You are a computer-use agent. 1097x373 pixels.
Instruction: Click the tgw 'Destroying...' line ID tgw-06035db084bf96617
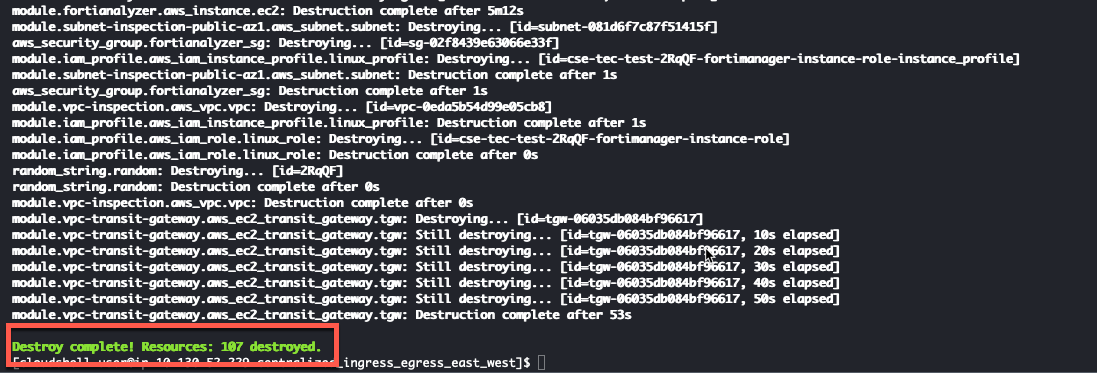click(618, 219)
